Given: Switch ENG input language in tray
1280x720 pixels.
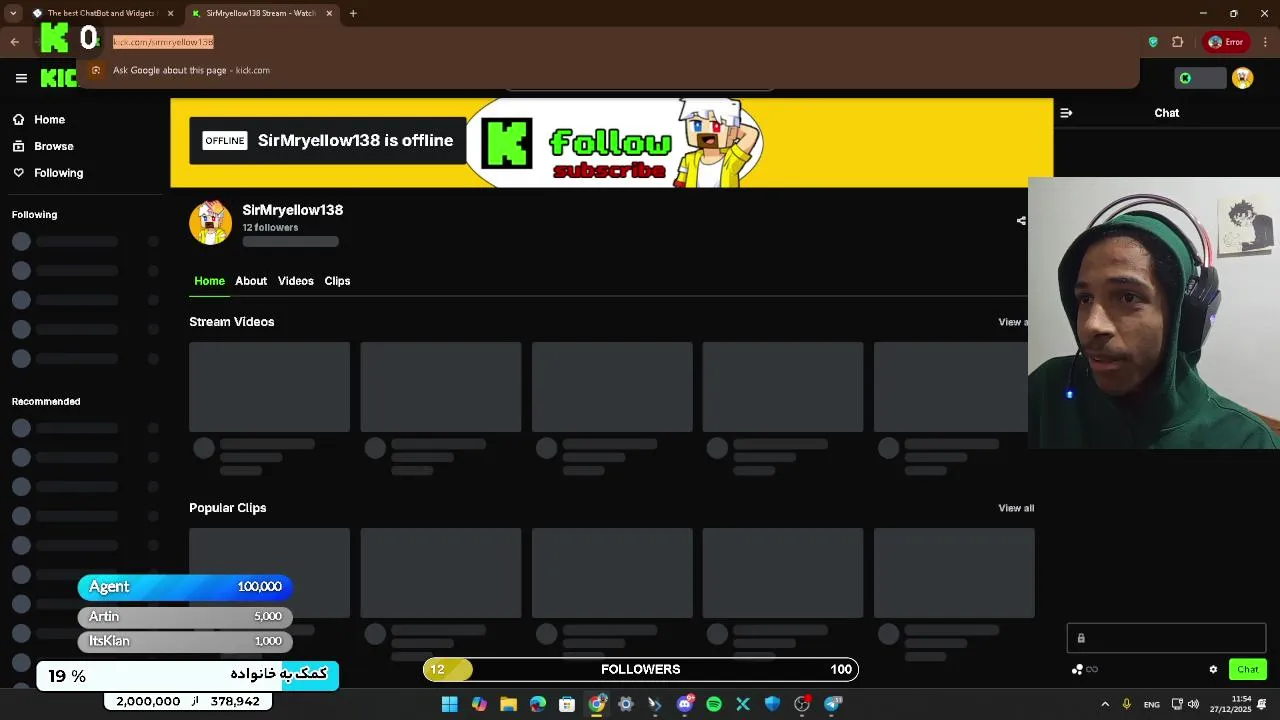Looking at the screenshot, I should pos(1152,704).
